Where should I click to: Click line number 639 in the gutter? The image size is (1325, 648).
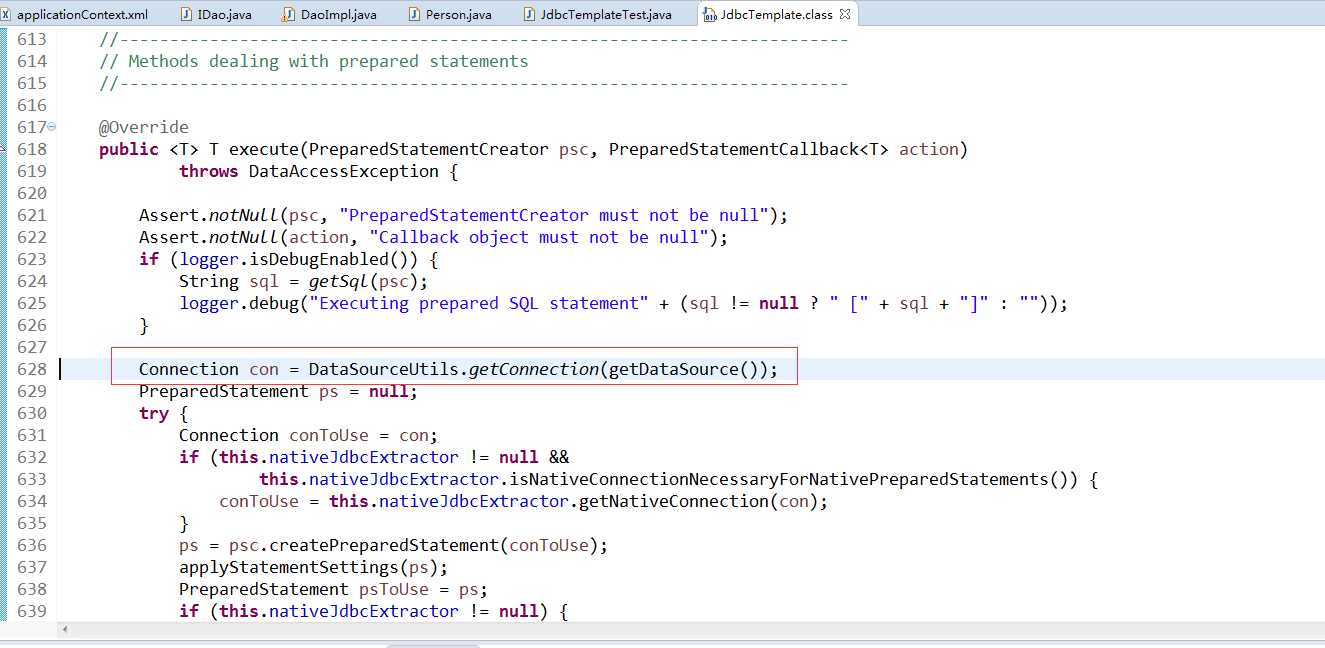(32, 611)
